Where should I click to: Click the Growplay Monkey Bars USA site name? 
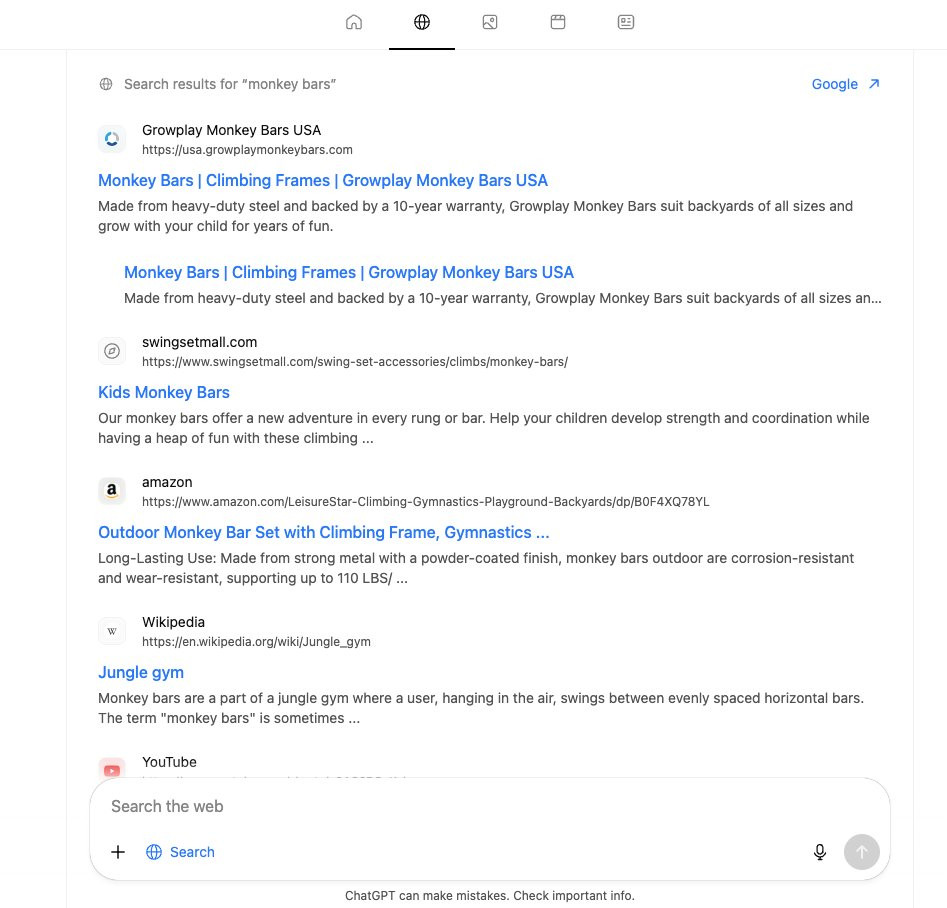click(231, 130)
